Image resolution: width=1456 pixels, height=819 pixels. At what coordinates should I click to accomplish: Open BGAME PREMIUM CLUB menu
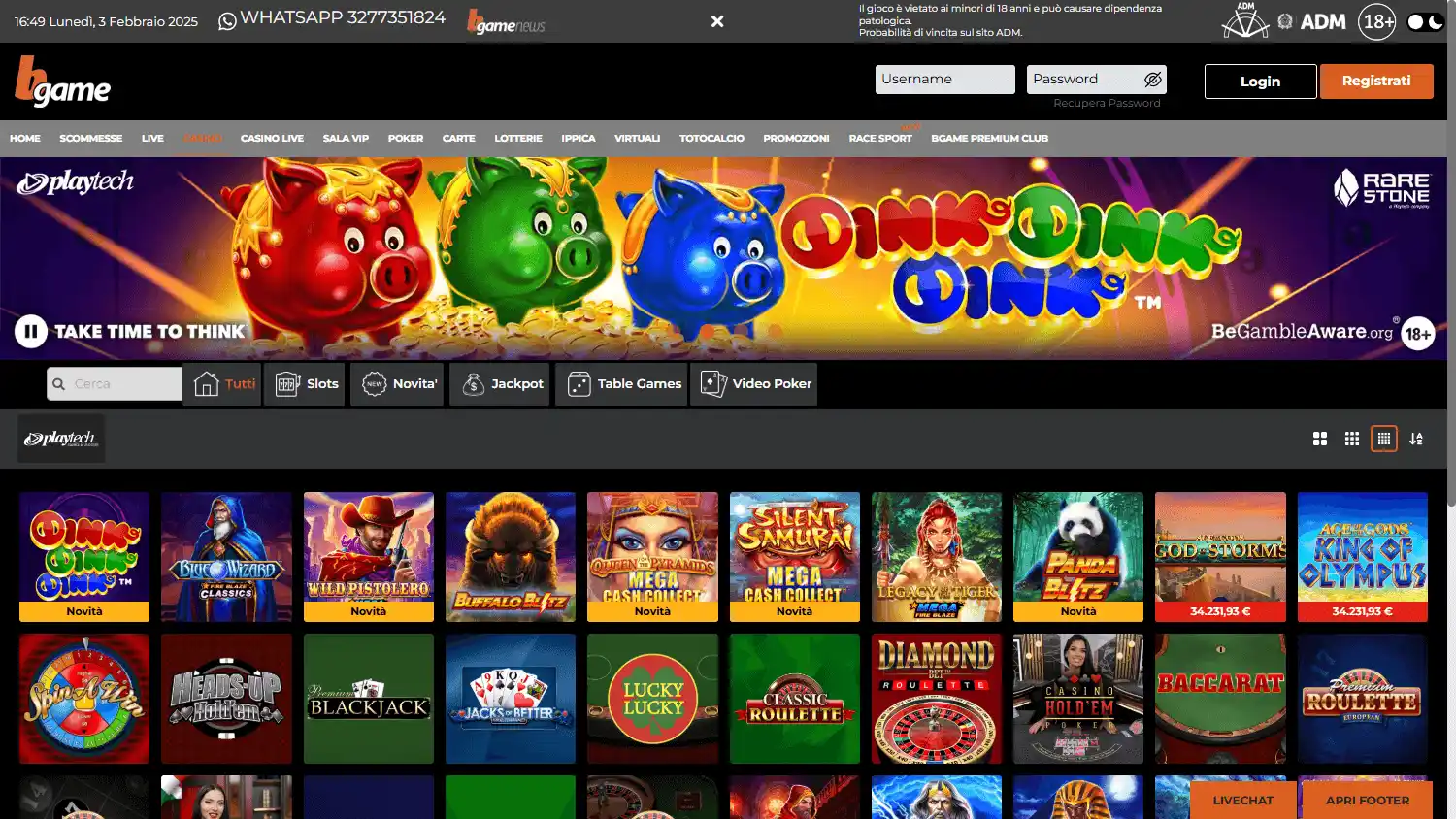point(989,138)
